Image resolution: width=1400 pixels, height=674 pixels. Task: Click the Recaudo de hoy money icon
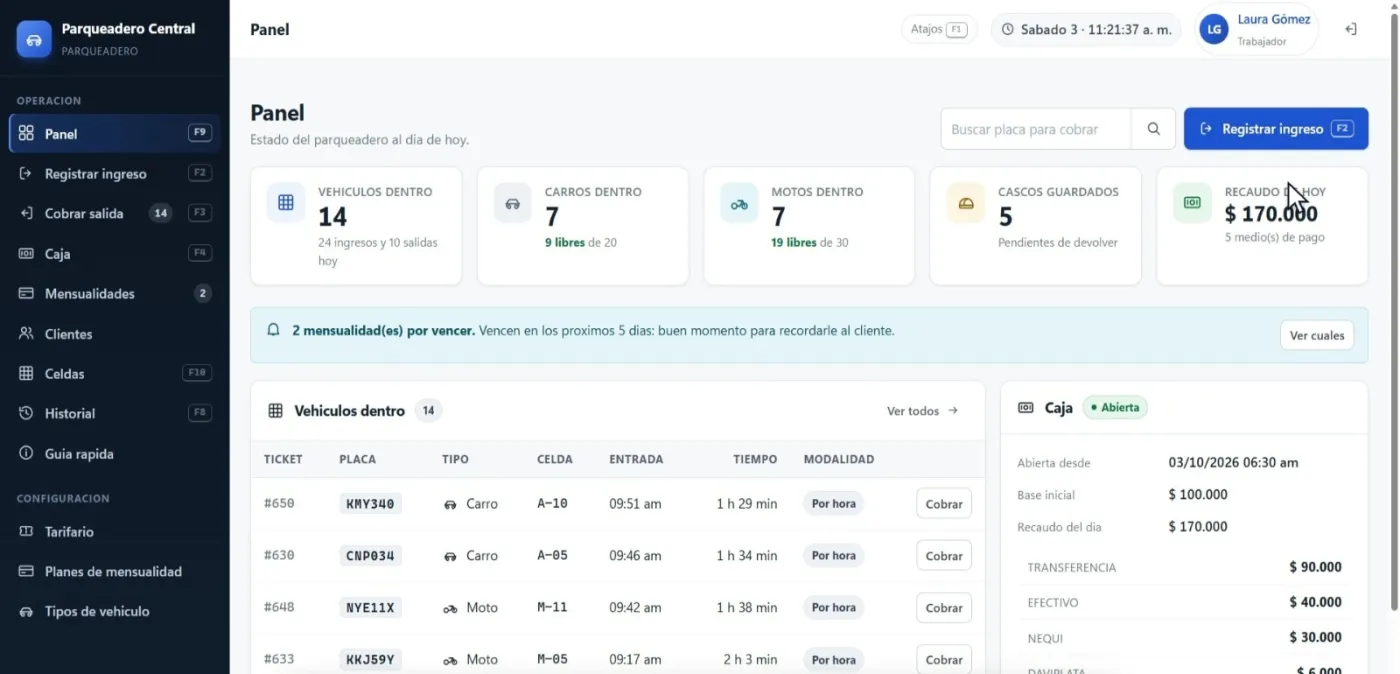pyautogui.click(x=1192, y=203)
